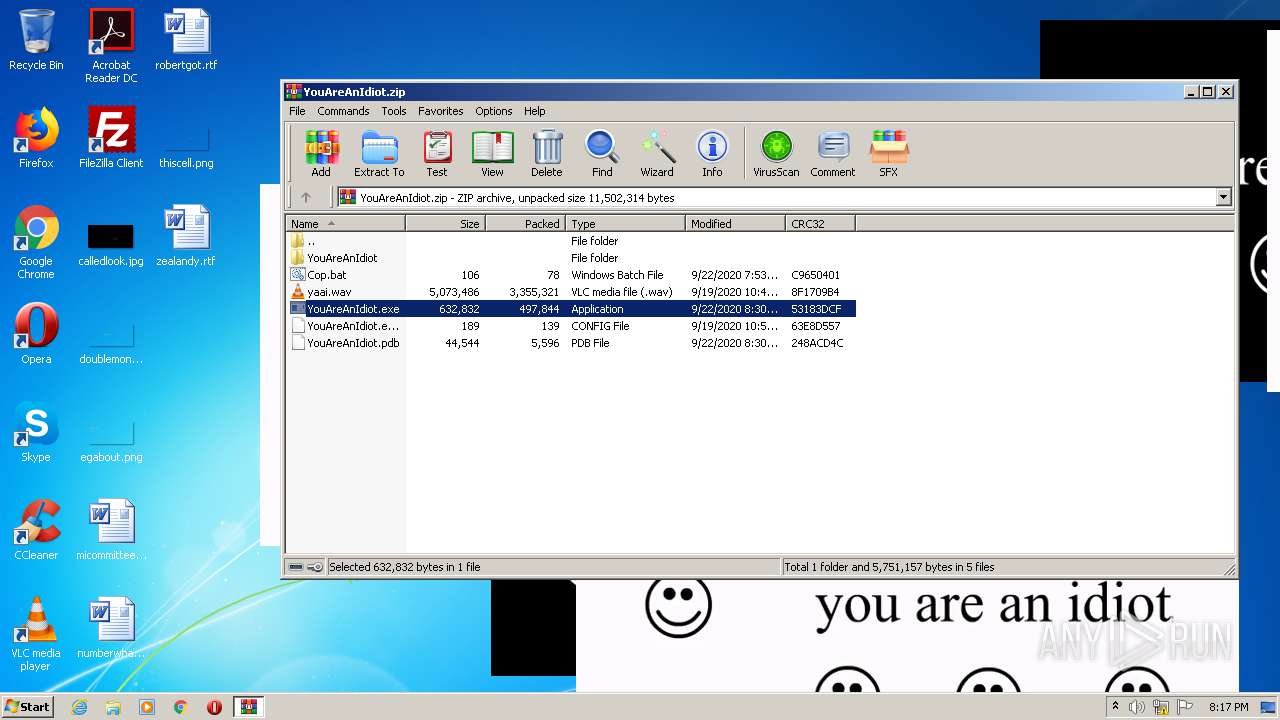Open Google Chrome desktop shortcut
Screen dimensions: 1280x720
[36, 242]
